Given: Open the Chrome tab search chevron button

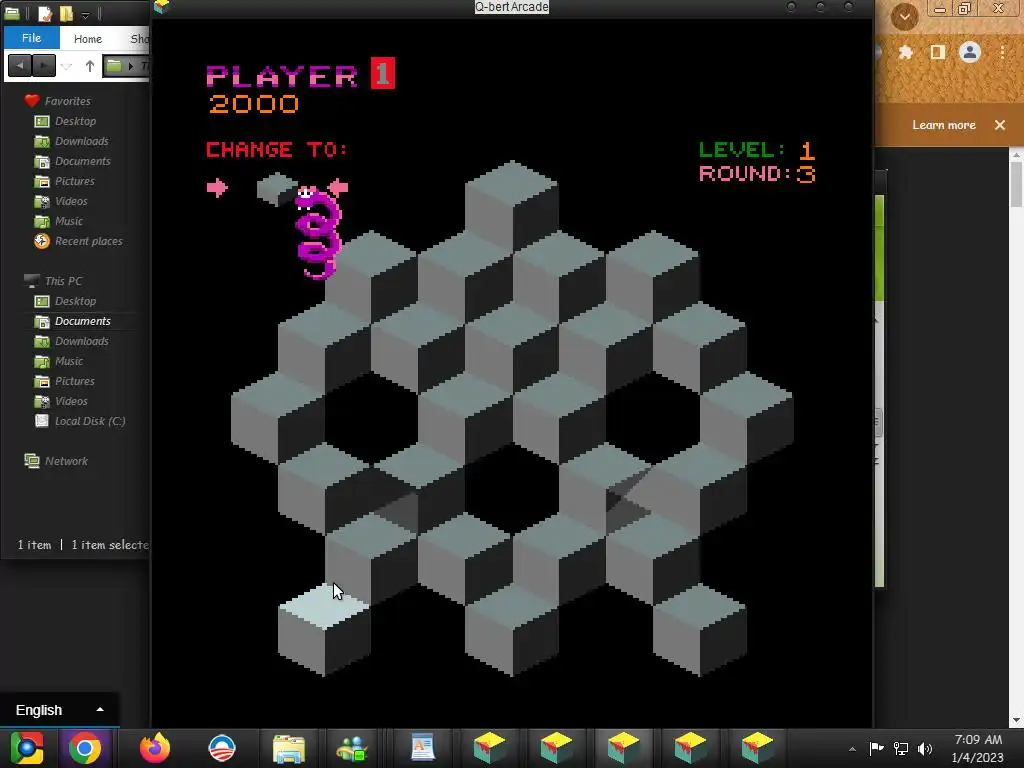Looking at the screenshot, I should pyautogui.click(x=904, y=16).
